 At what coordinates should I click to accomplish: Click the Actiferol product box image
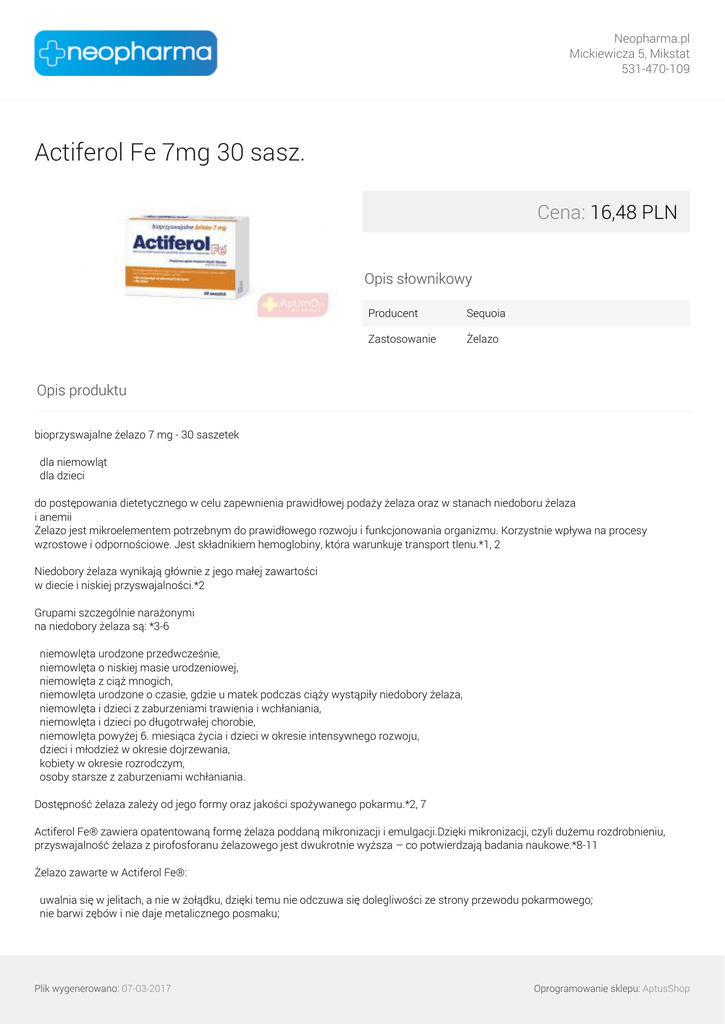pyautogui.click(x=185, y=256)
